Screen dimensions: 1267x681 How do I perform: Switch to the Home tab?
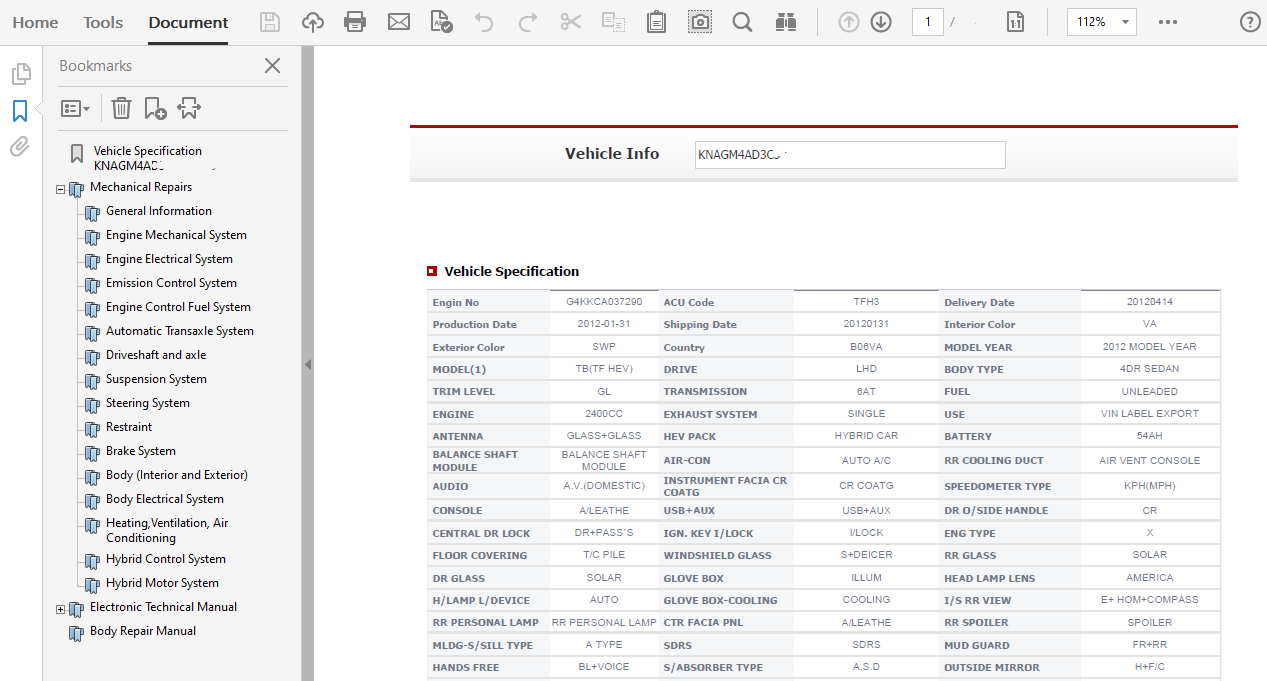click(35, 22)
